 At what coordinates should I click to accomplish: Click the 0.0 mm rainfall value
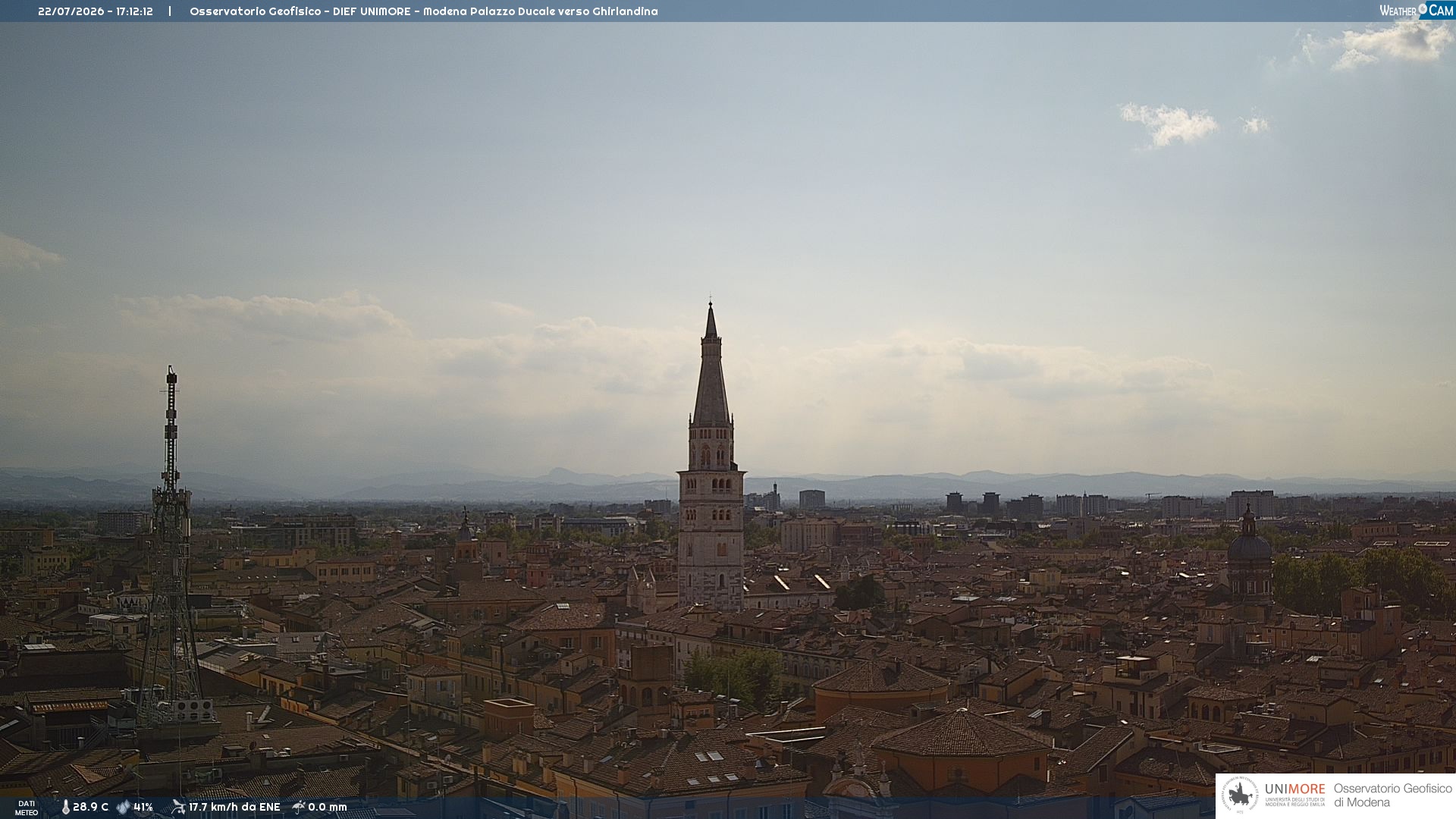coord(328,808)
